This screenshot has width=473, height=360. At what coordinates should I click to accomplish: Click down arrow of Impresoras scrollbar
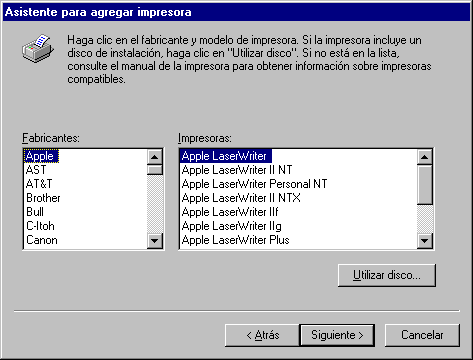coord(425,240)
